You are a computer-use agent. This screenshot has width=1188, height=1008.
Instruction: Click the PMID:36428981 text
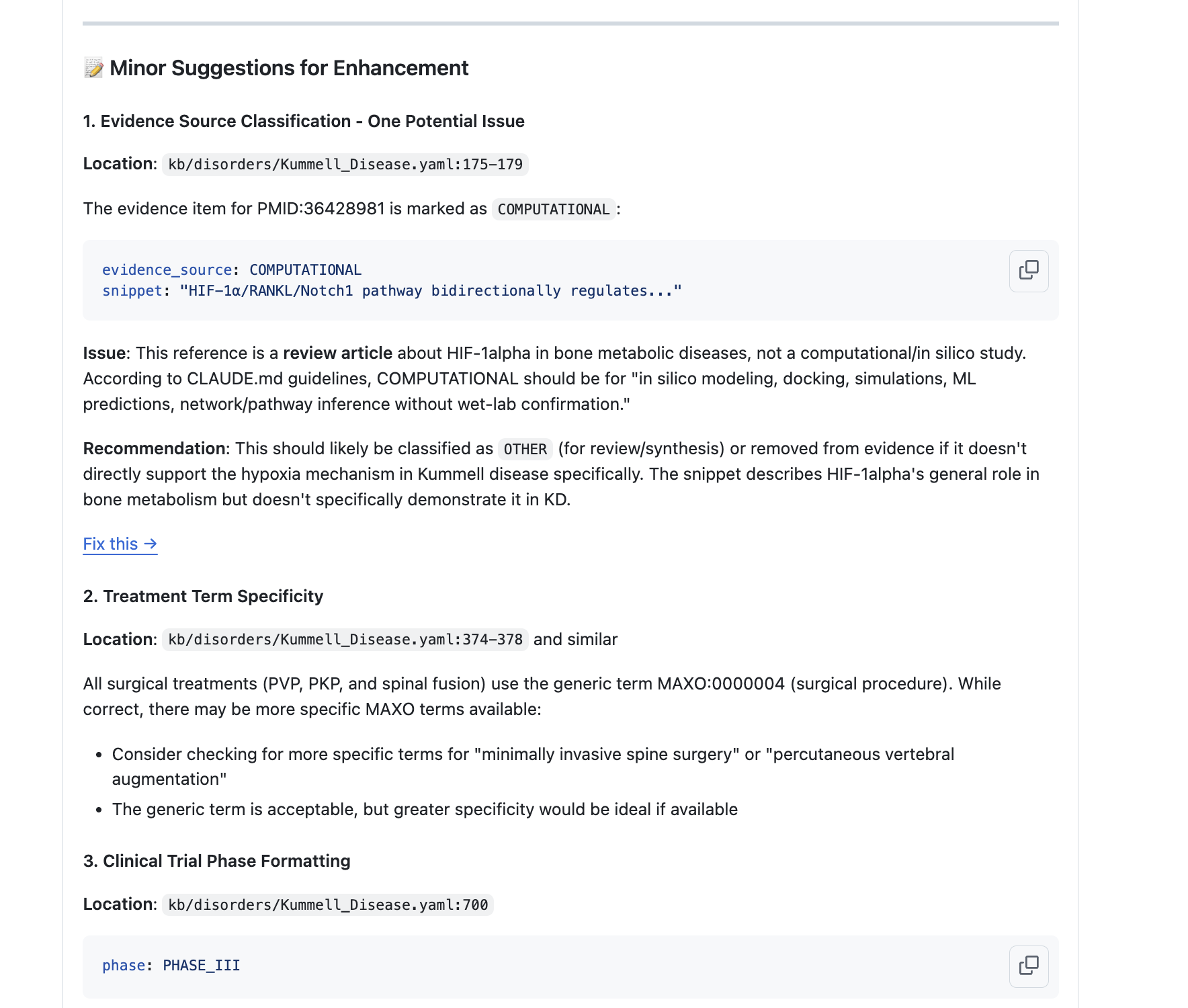tap(321, 209)
